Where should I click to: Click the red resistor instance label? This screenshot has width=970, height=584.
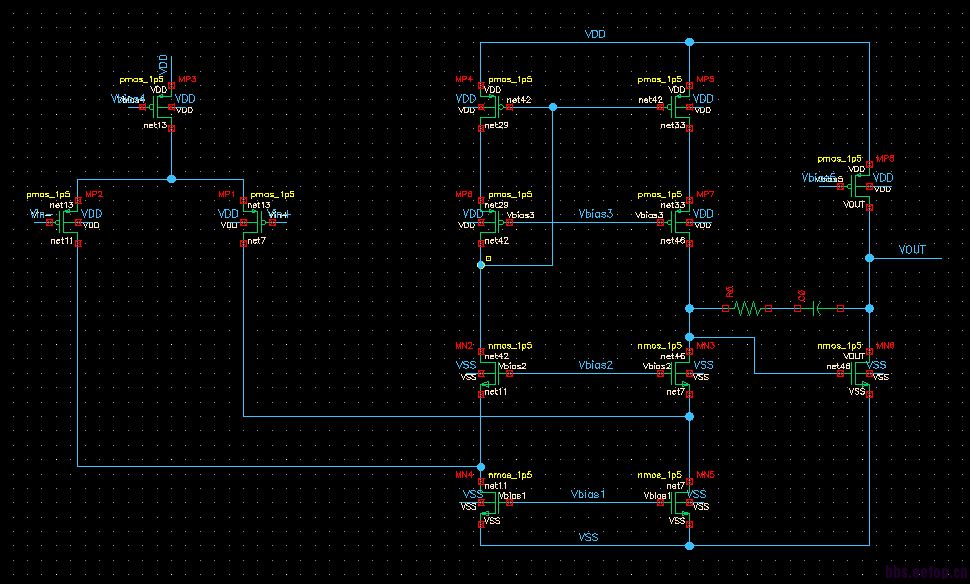click(730, 291)
